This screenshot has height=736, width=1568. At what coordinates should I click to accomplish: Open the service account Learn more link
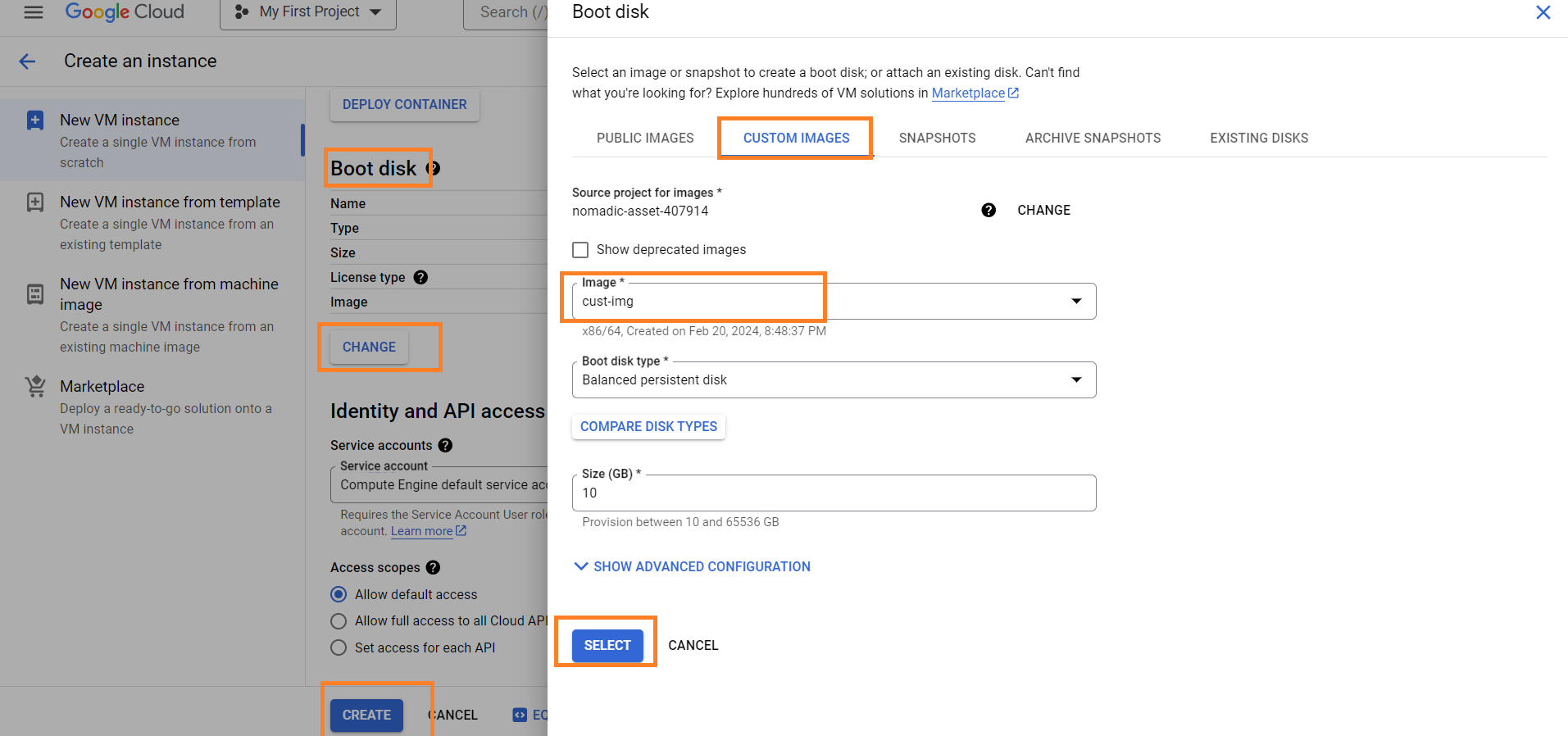point(428,531)
